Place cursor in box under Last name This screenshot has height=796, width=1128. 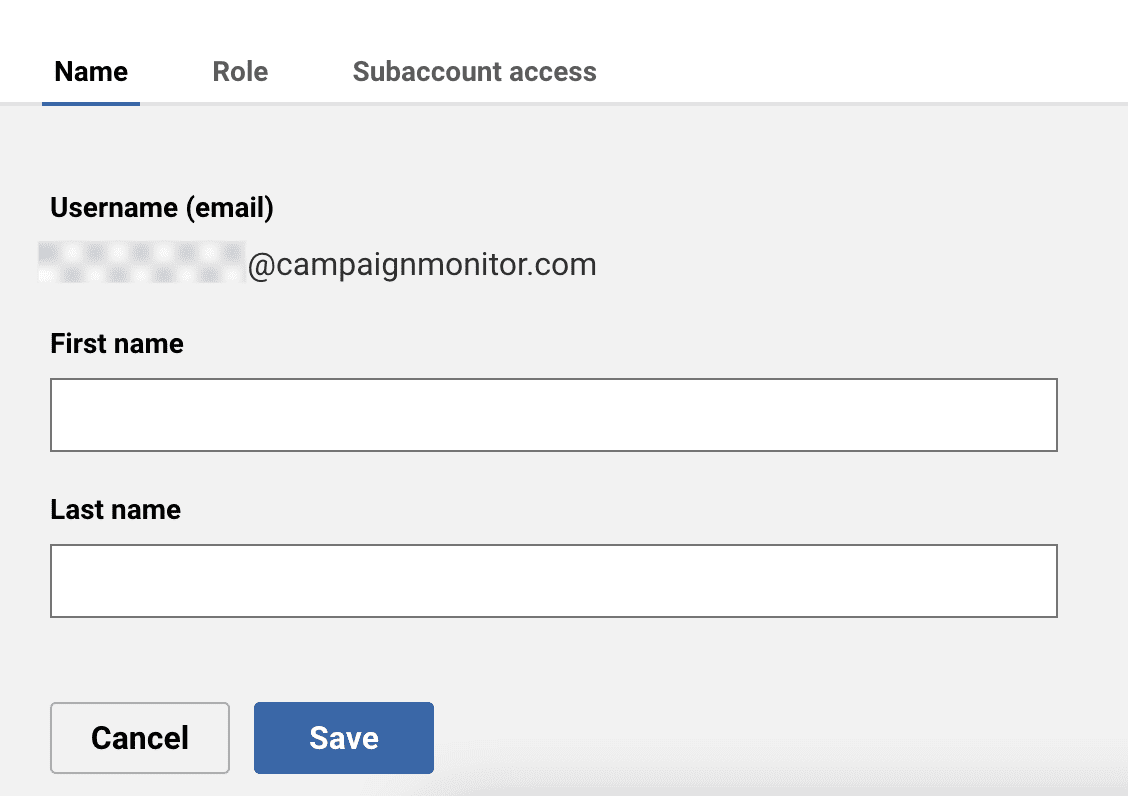(x=553, y=581)
